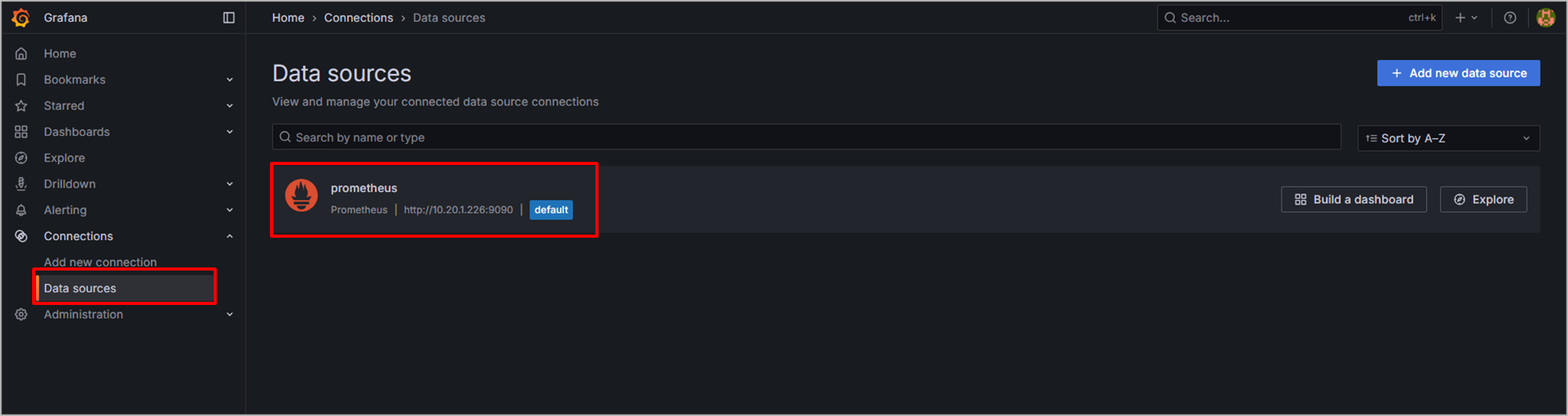Toggle the sidebar dock menu icon

(x=228, y=17)
